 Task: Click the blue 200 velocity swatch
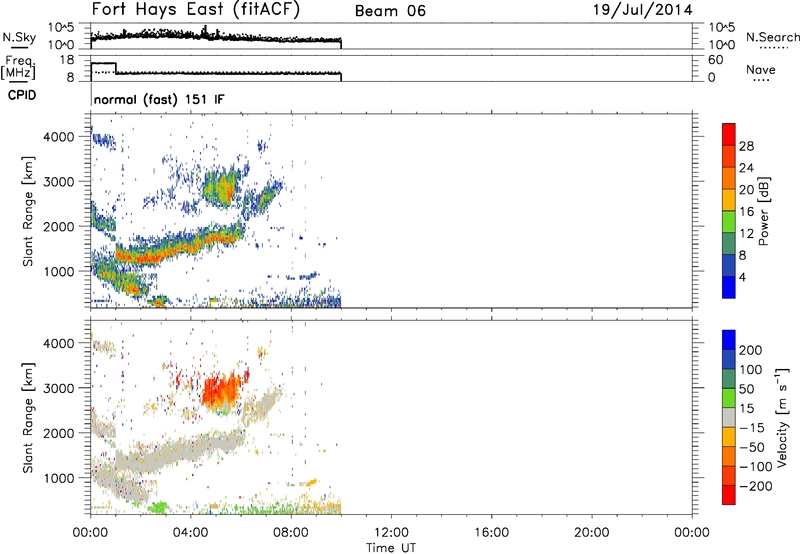pyautogui.click(x=729, y=340)
